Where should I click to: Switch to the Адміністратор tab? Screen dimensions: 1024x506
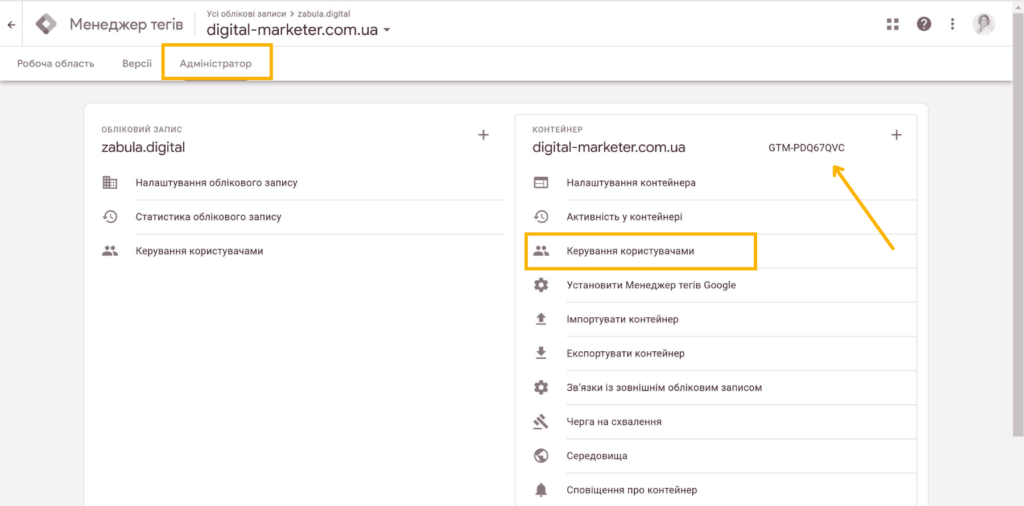click(216, 64)
